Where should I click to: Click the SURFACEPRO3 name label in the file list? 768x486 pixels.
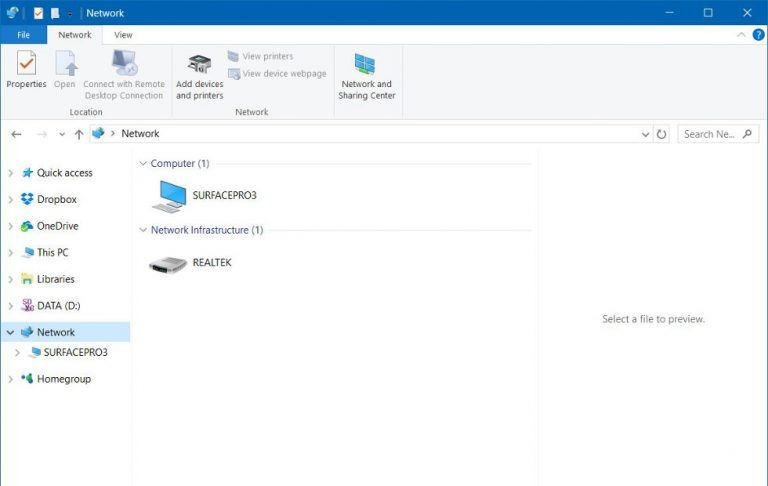pos(224,195)
